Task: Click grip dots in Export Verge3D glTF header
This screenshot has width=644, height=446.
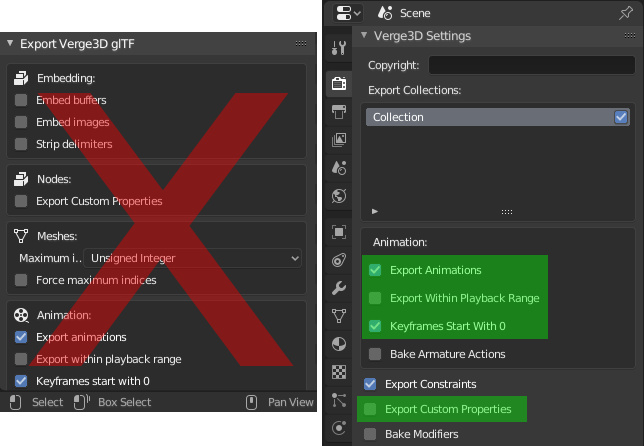Action: pyautogui.click(x=301, y=43)
